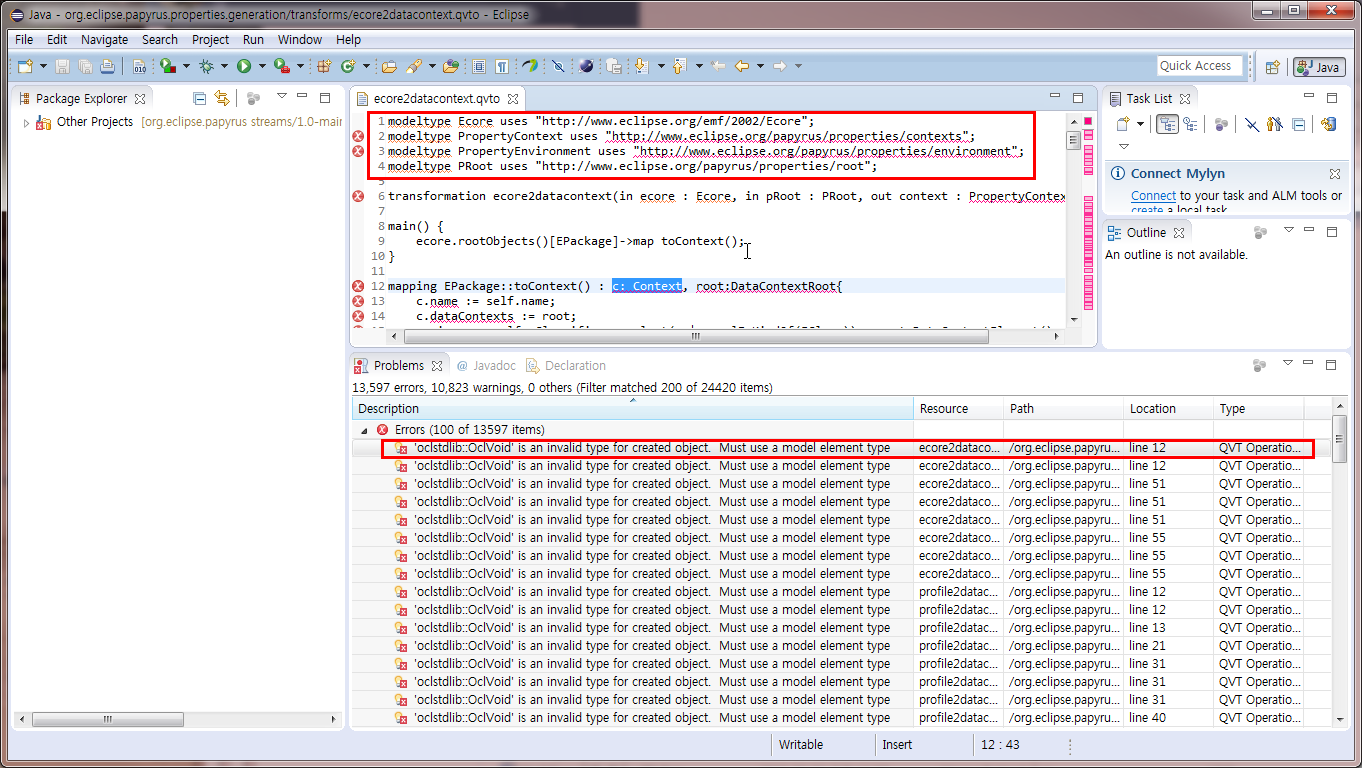Screen dimensions: 1362x768
Task: Toggle Focus on Workweek in Task List
Action: tap(1221, 124)
